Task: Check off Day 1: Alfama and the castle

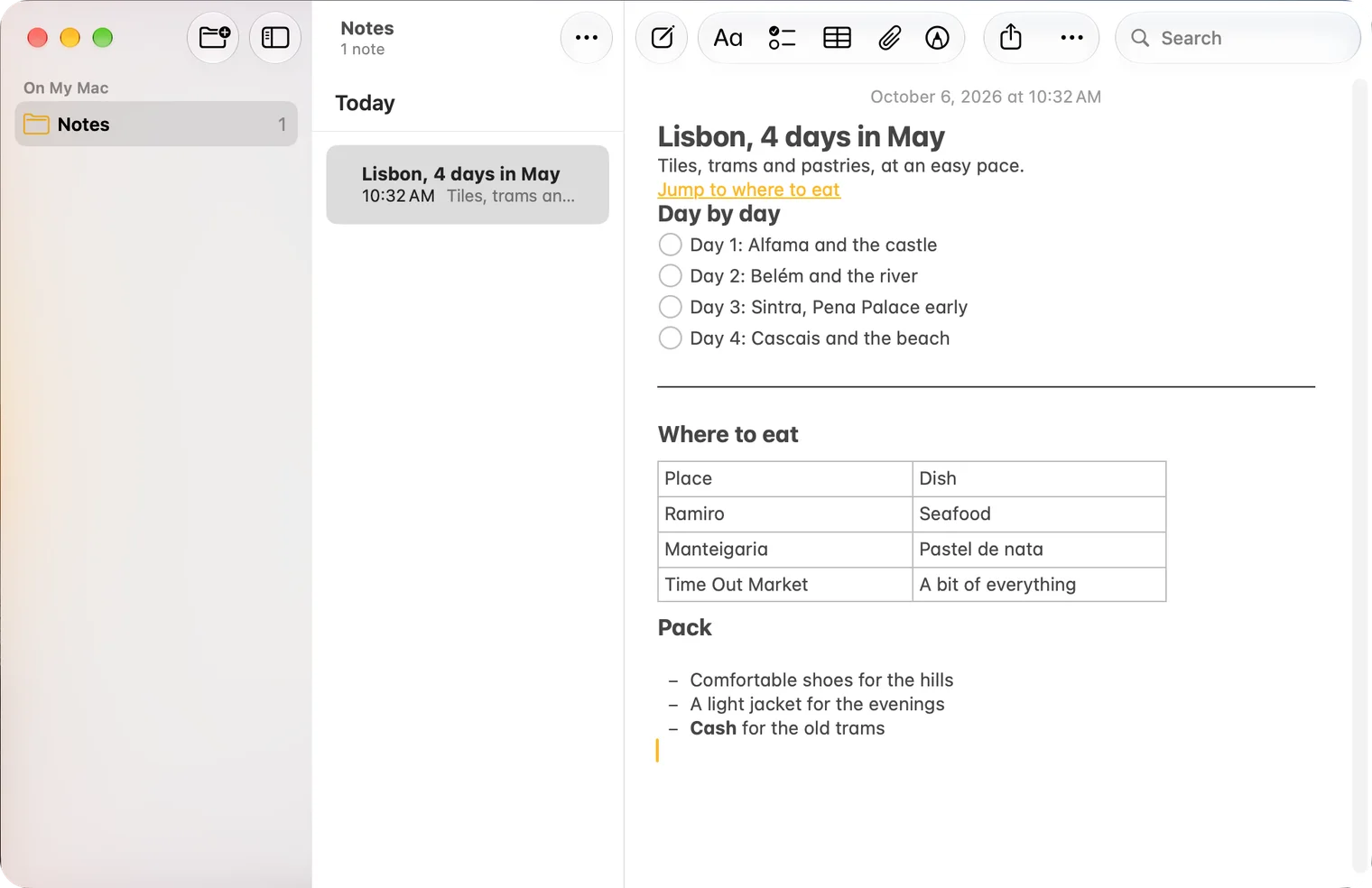Action: point(670,245)
